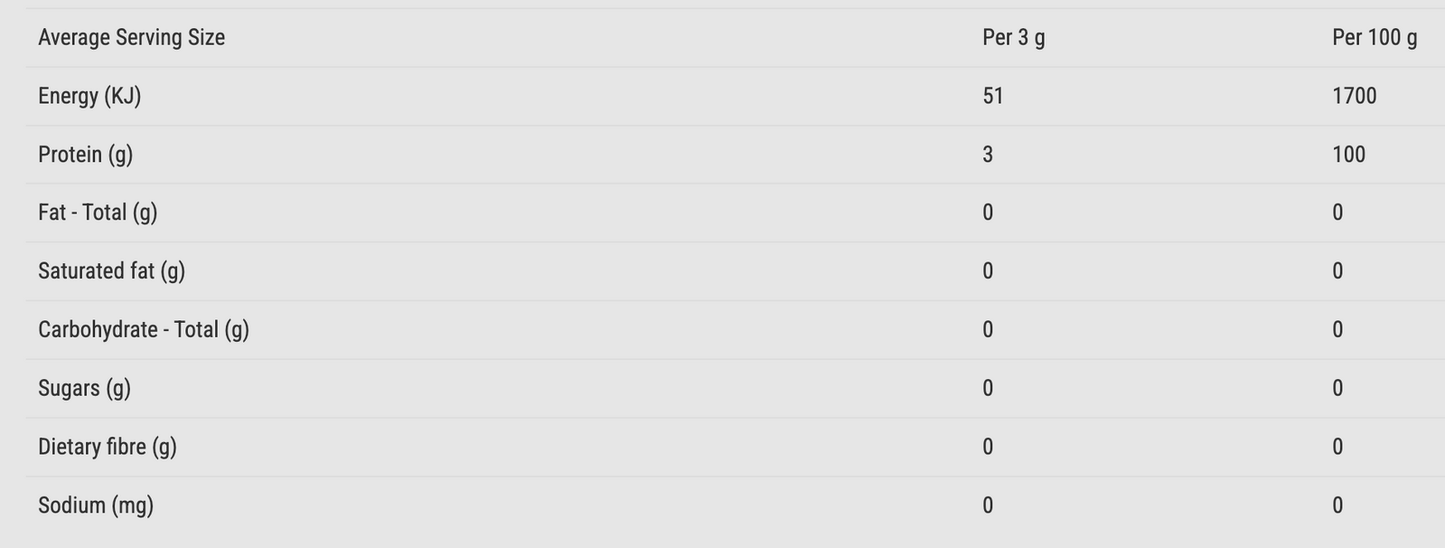Select the Per 3 g column header
This screenshot has height=548, width=1445.
1013,38
